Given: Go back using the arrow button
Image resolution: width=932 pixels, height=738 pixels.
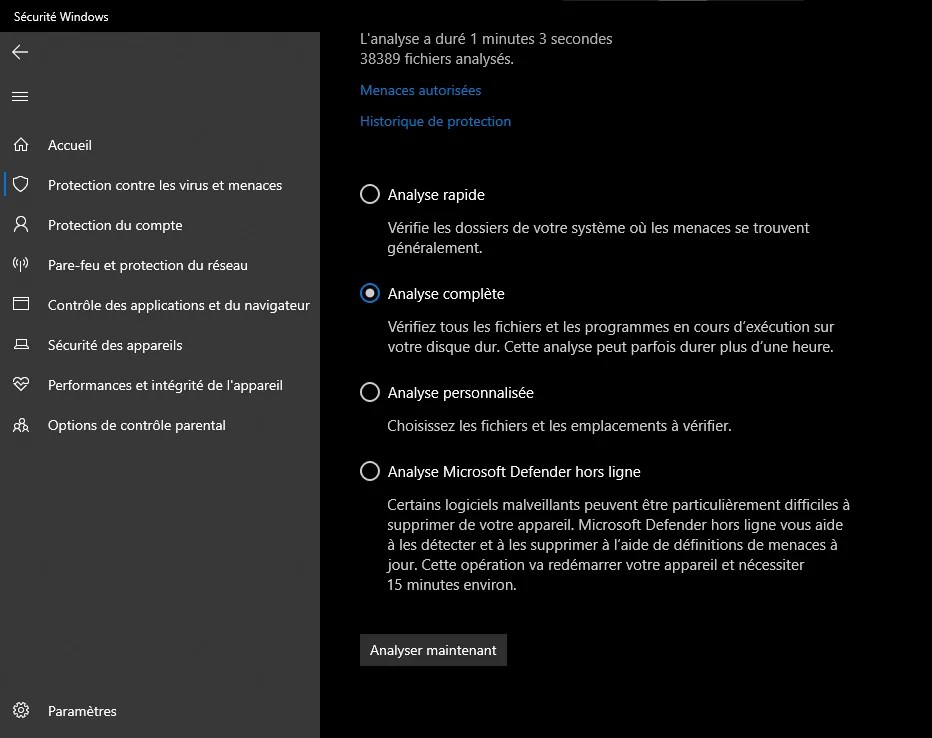Looking at the screenshot, I should click(20, 52).
